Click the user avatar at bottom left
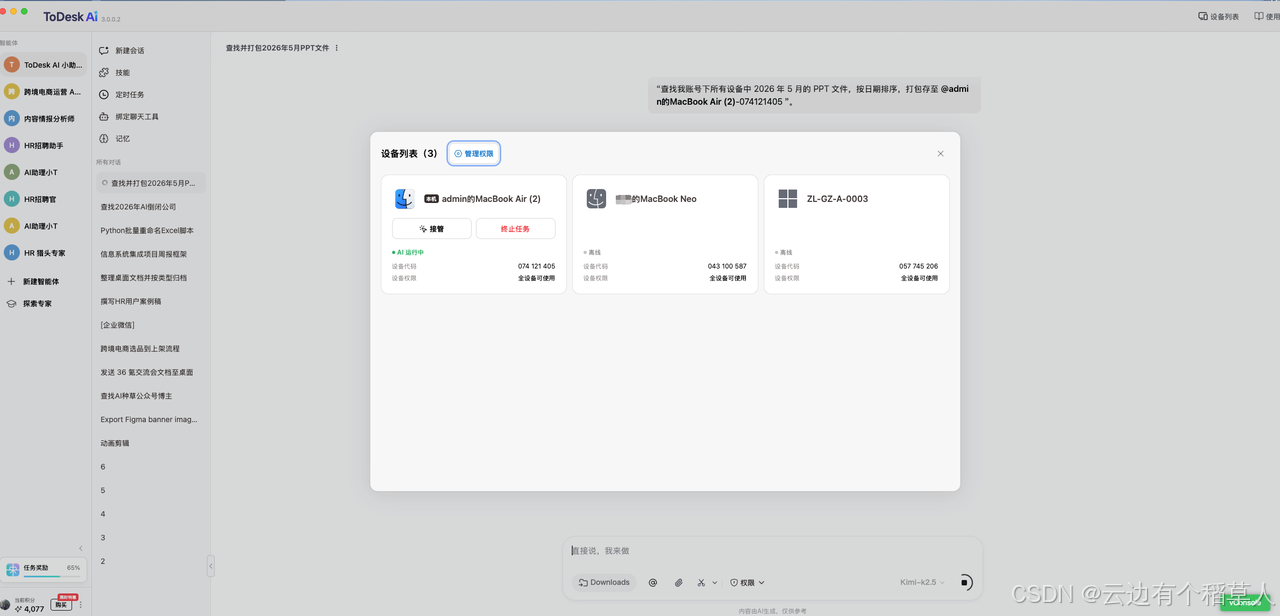The image size is (1280, 616). (5, 606)
